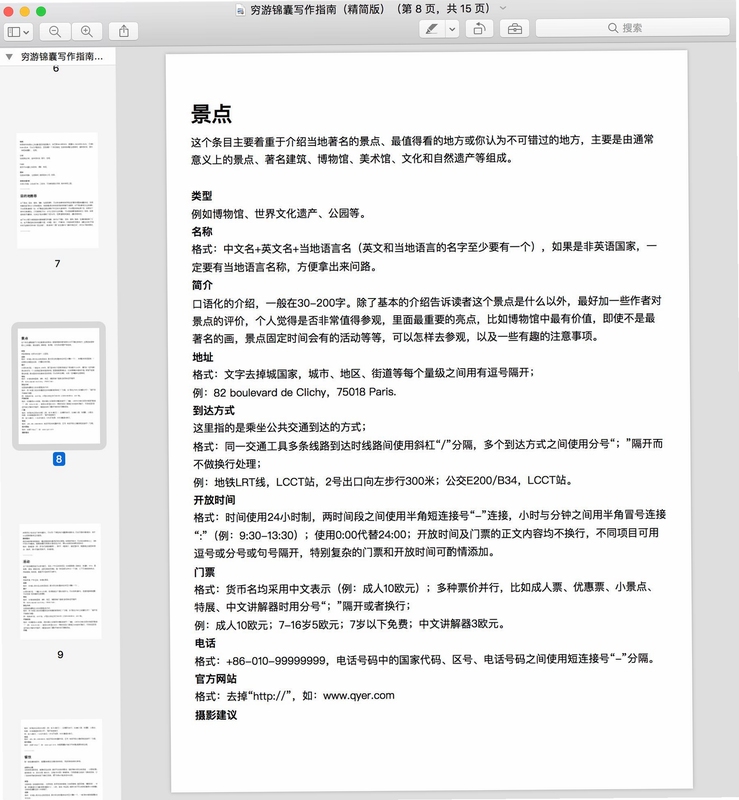This screenshot has height=800, width=739.
Task: Open the window title dropdown chevron
Action: point(503,8)
